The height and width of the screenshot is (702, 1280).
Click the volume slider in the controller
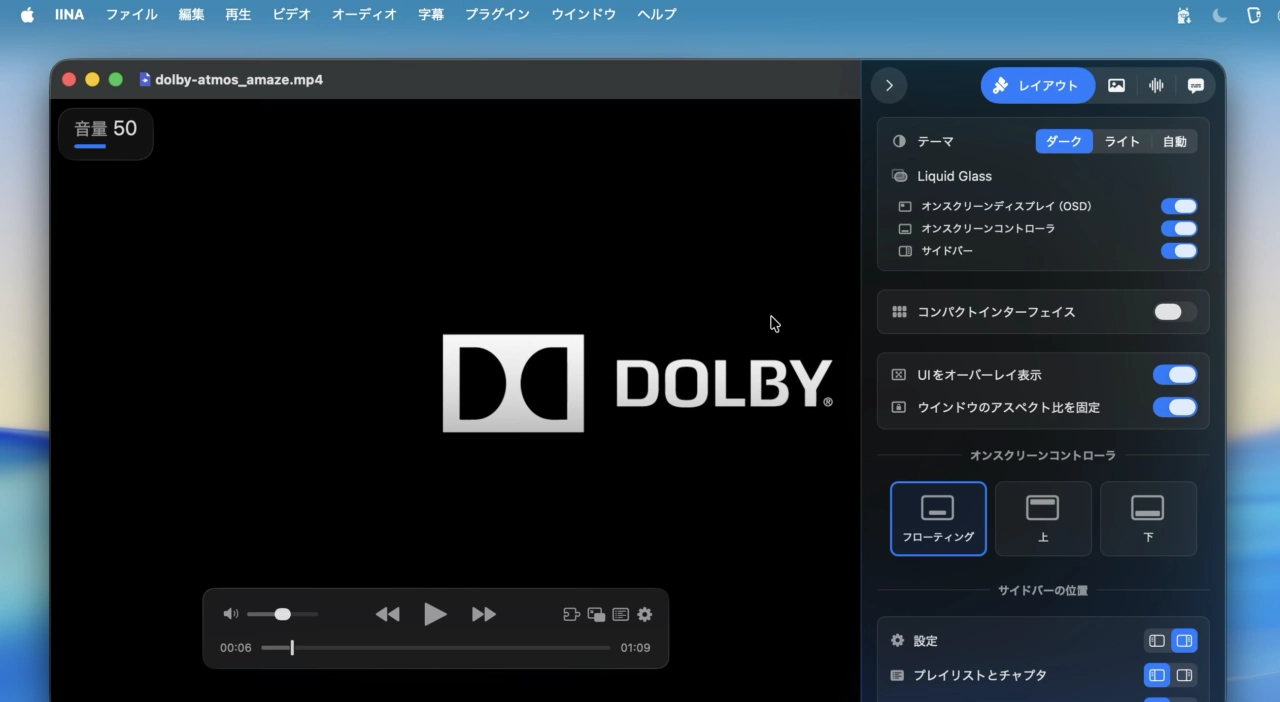coord(283,614)
